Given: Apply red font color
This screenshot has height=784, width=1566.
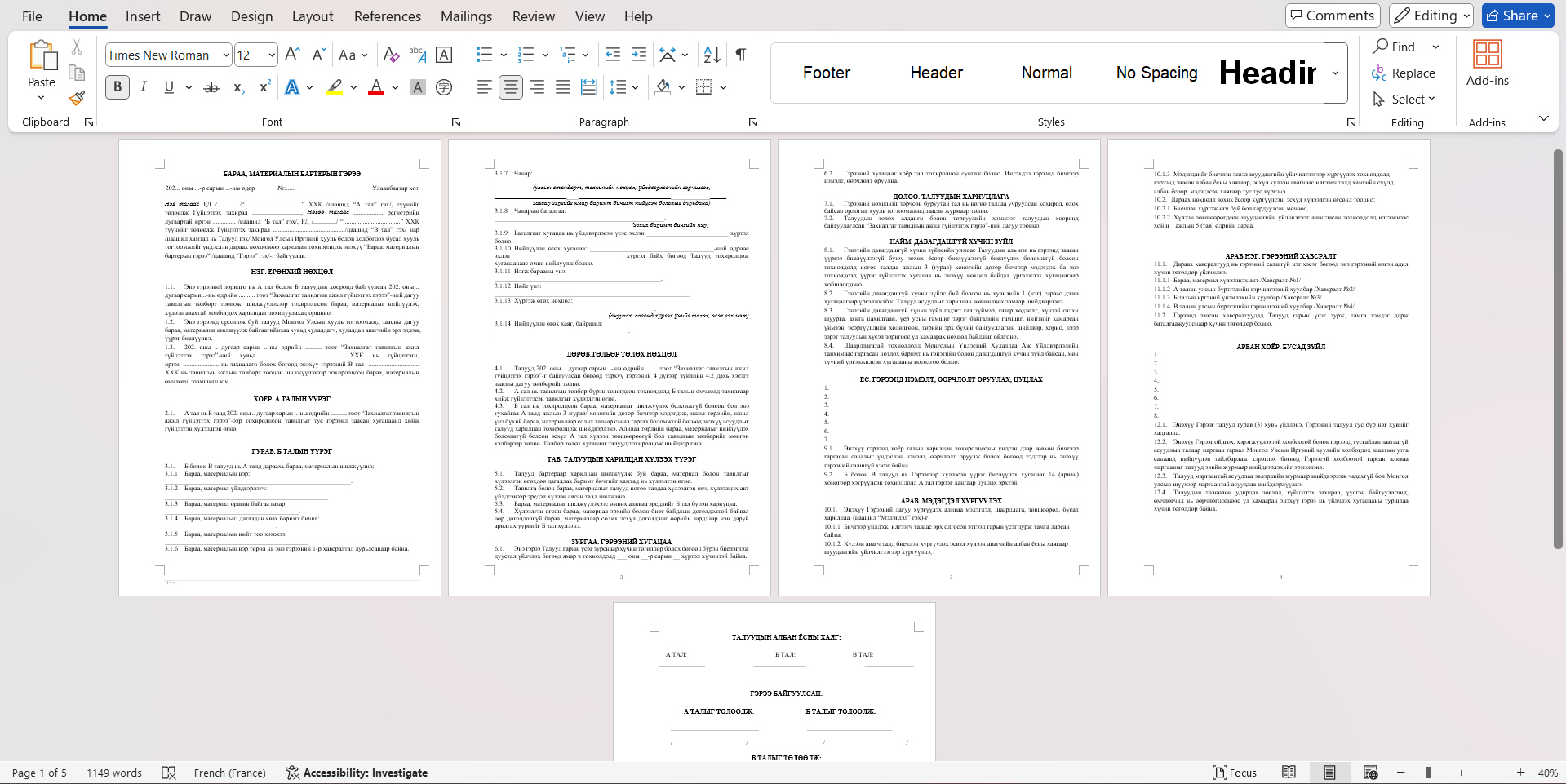Looking at the screenshot, I should (x=376, y=87).
